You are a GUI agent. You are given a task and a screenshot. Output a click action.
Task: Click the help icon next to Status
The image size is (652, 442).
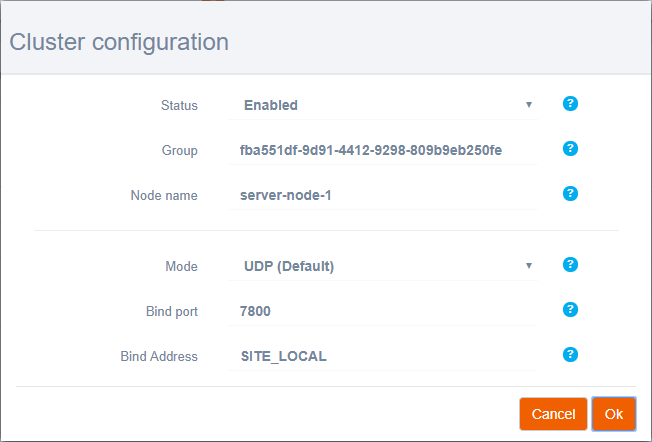tap(570, 104)
